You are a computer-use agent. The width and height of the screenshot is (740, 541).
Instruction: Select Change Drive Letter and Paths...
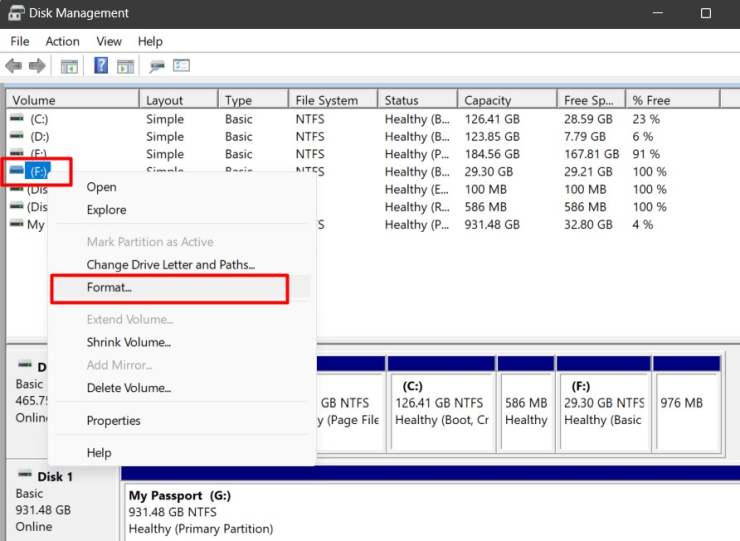(x=170, y=265)
